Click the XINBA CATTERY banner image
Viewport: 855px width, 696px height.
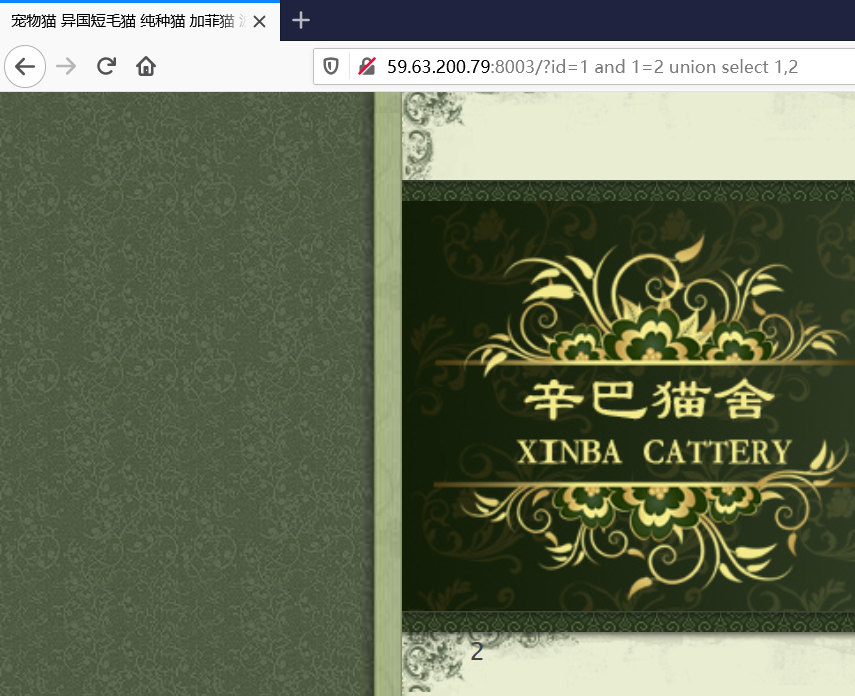pyautogui.click(x=628, y=406)
